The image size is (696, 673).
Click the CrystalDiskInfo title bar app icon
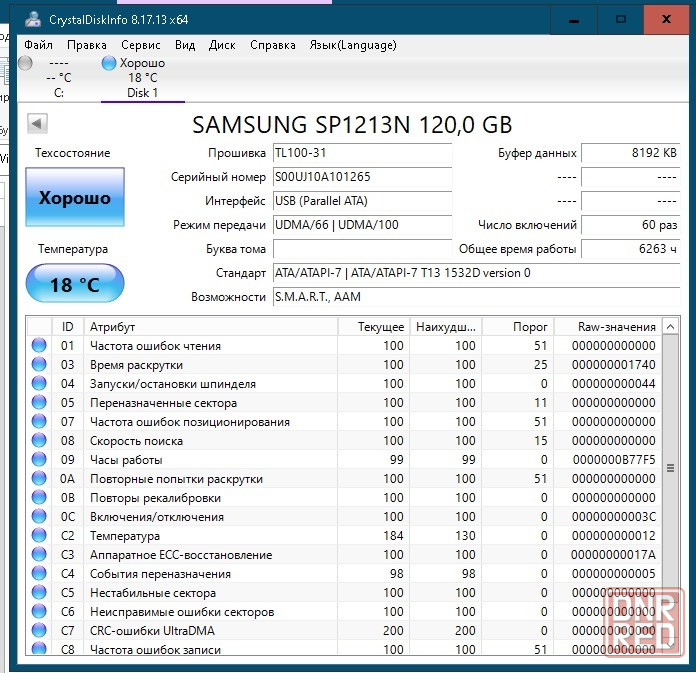click(33, 19)
